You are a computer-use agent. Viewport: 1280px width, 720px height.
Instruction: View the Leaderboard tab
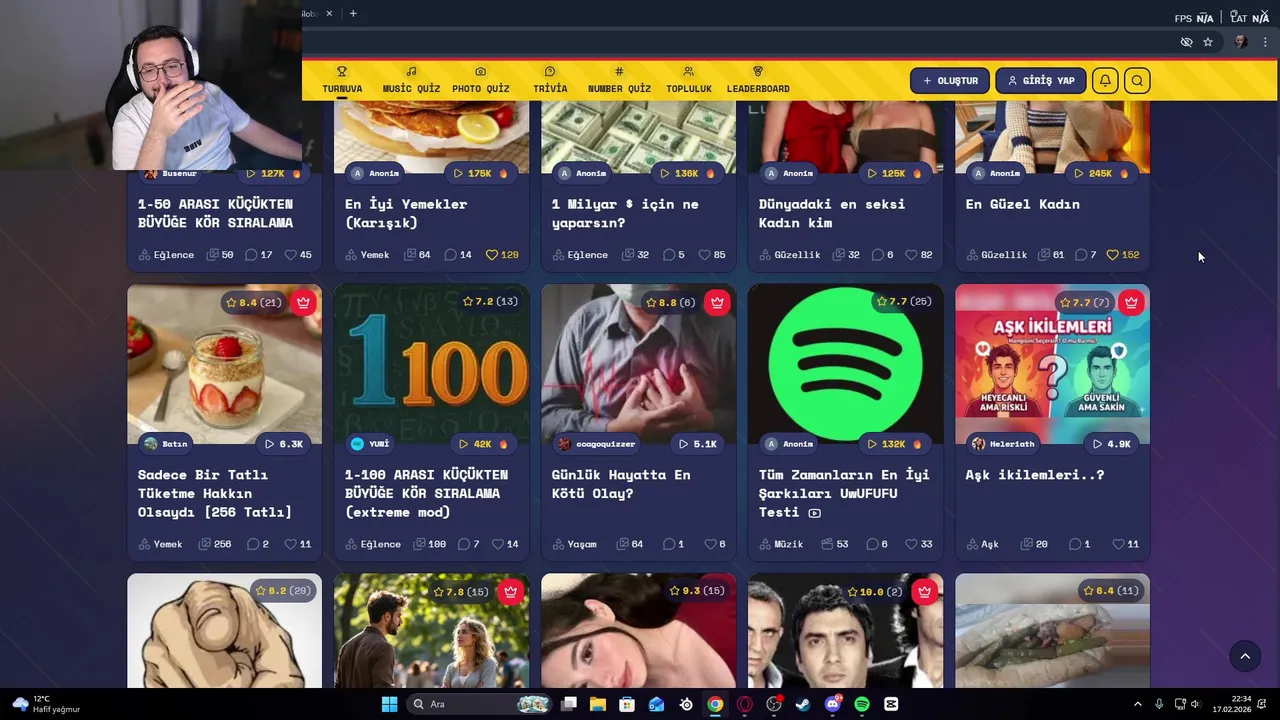coord(758,80)
